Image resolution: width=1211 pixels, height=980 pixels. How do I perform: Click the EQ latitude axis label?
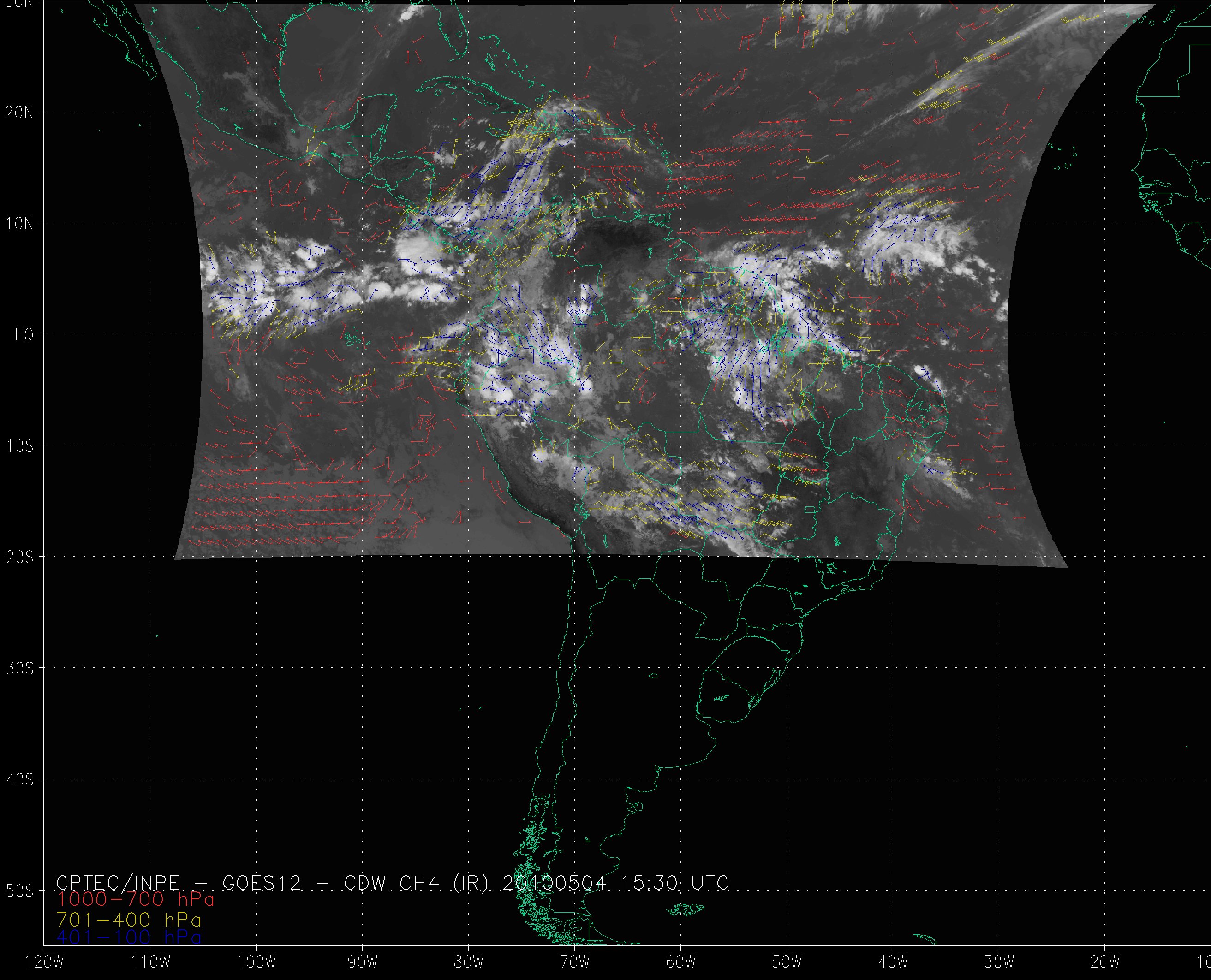pos(24,335)
